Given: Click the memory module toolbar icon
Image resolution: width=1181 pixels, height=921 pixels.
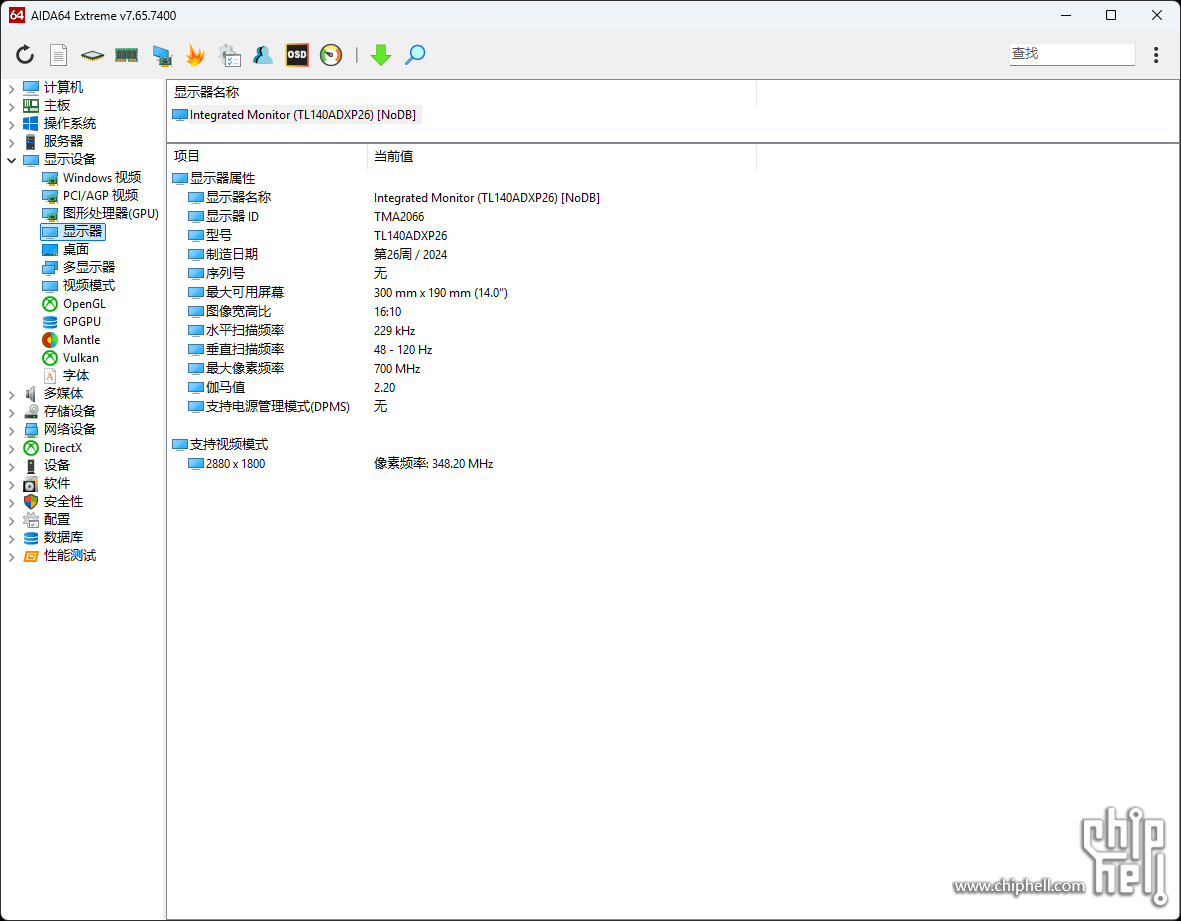Looking at the screenshot, I should pyautogui.click(x=126, y=54).
